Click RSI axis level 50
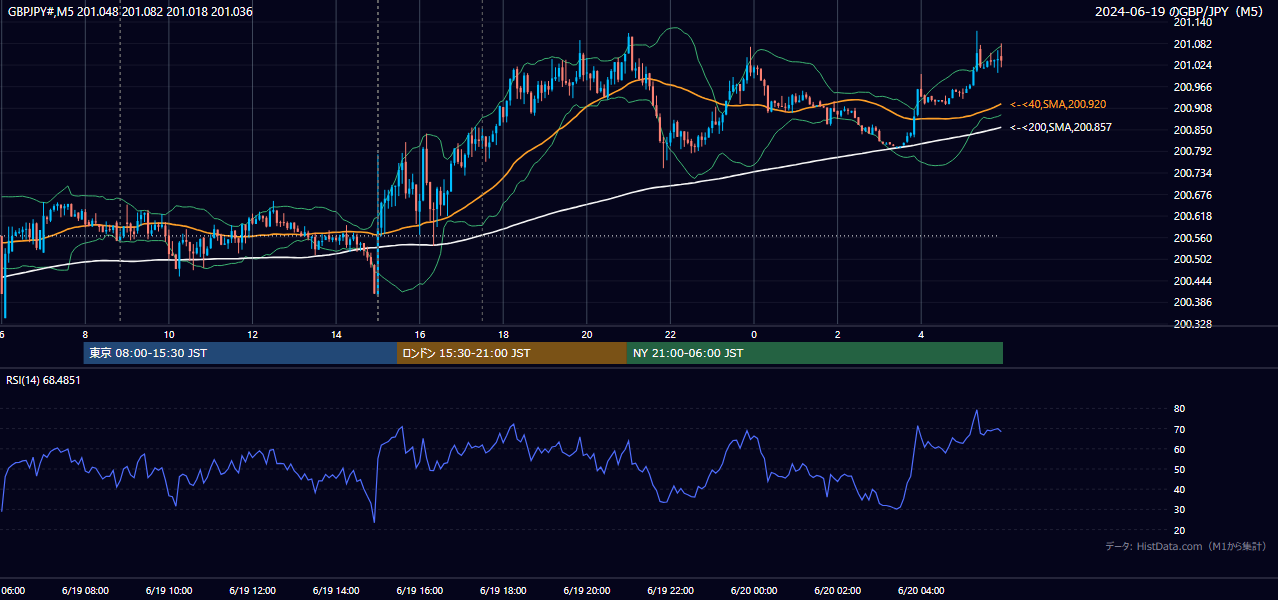The image size is (1278, 600). tap(1179, 469)
